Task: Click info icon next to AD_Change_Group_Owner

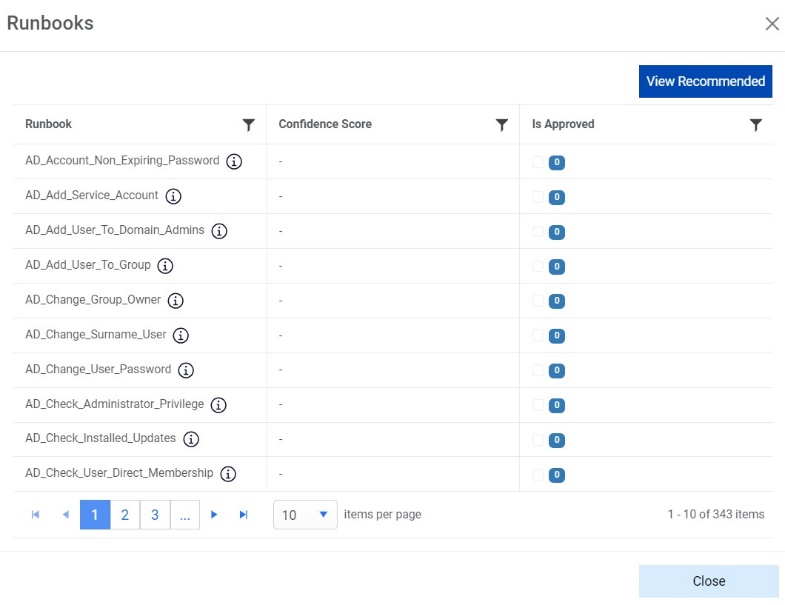Action: tap(176, 301)
